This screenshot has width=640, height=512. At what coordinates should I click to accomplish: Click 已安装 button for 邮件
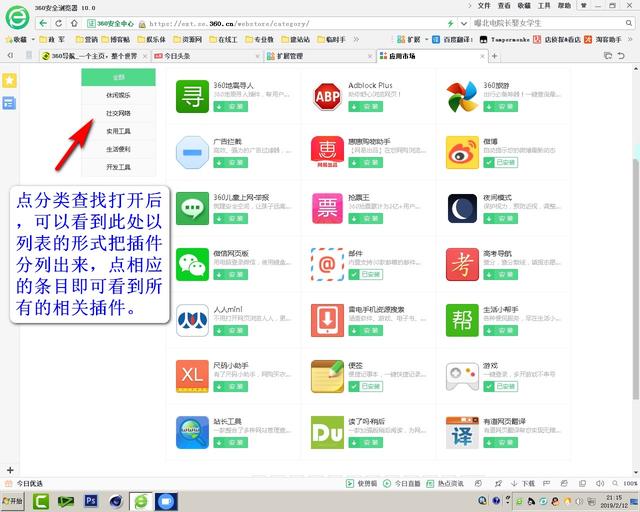point(365,274)
